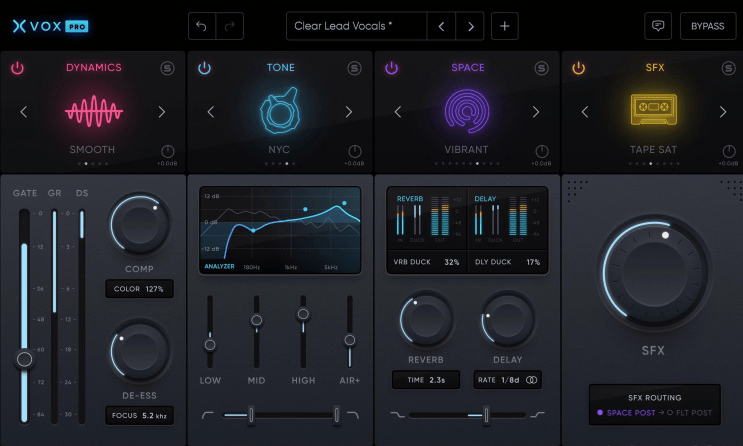Solo the Dynamics module

pos(167,68)
